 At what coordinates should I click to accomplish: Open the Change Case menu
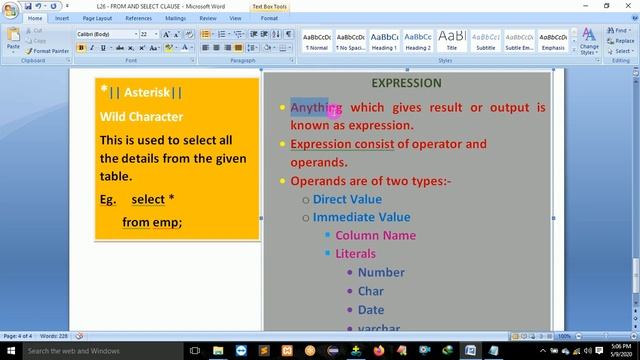(154, 48)
